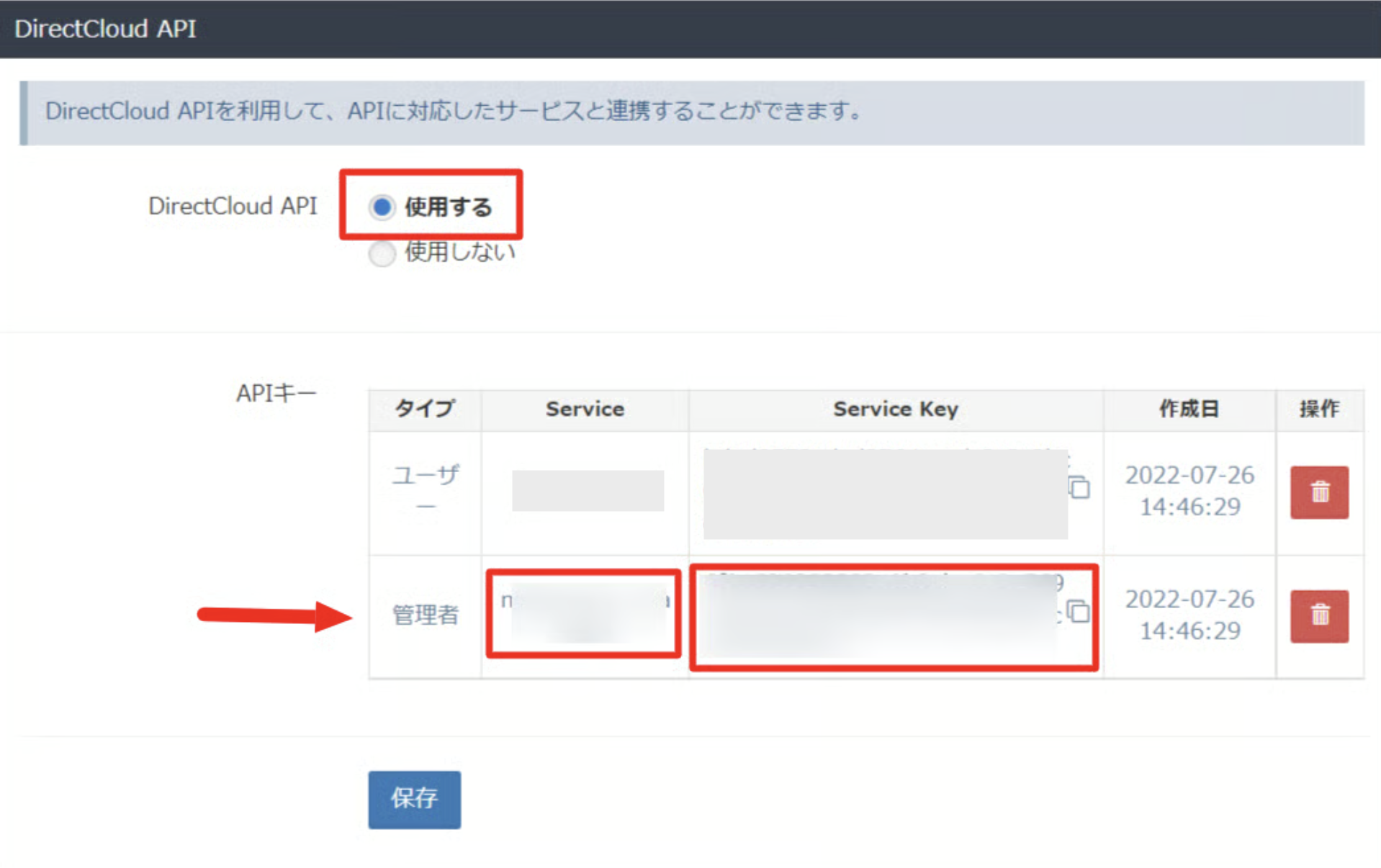Click the ユーザー row Service name cell
1381x868 pixels.
(x=585, y=492)
